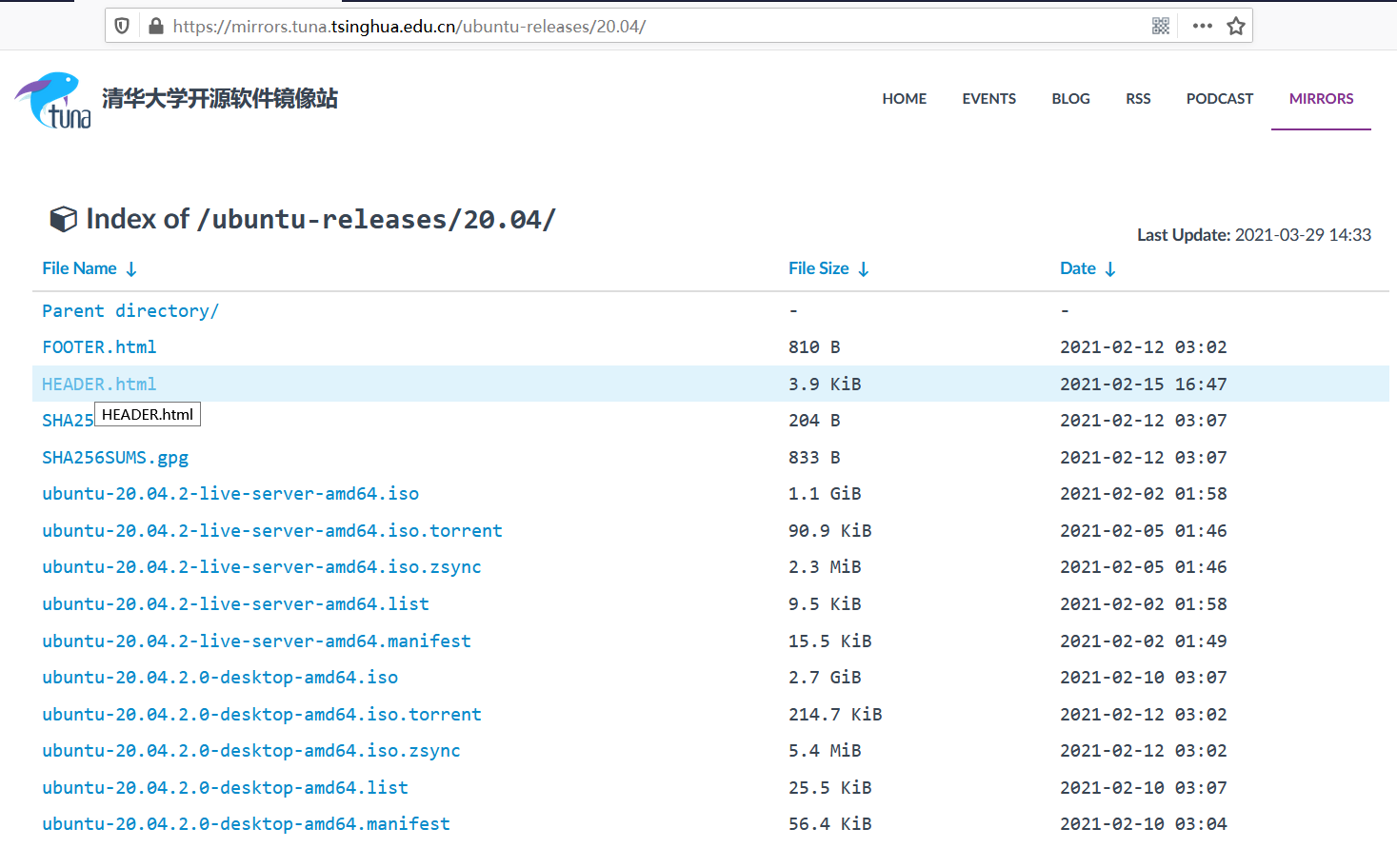Screen dimensions: 1397x868
Task: Go to the HOME menu item
Action: click(905, 99)
